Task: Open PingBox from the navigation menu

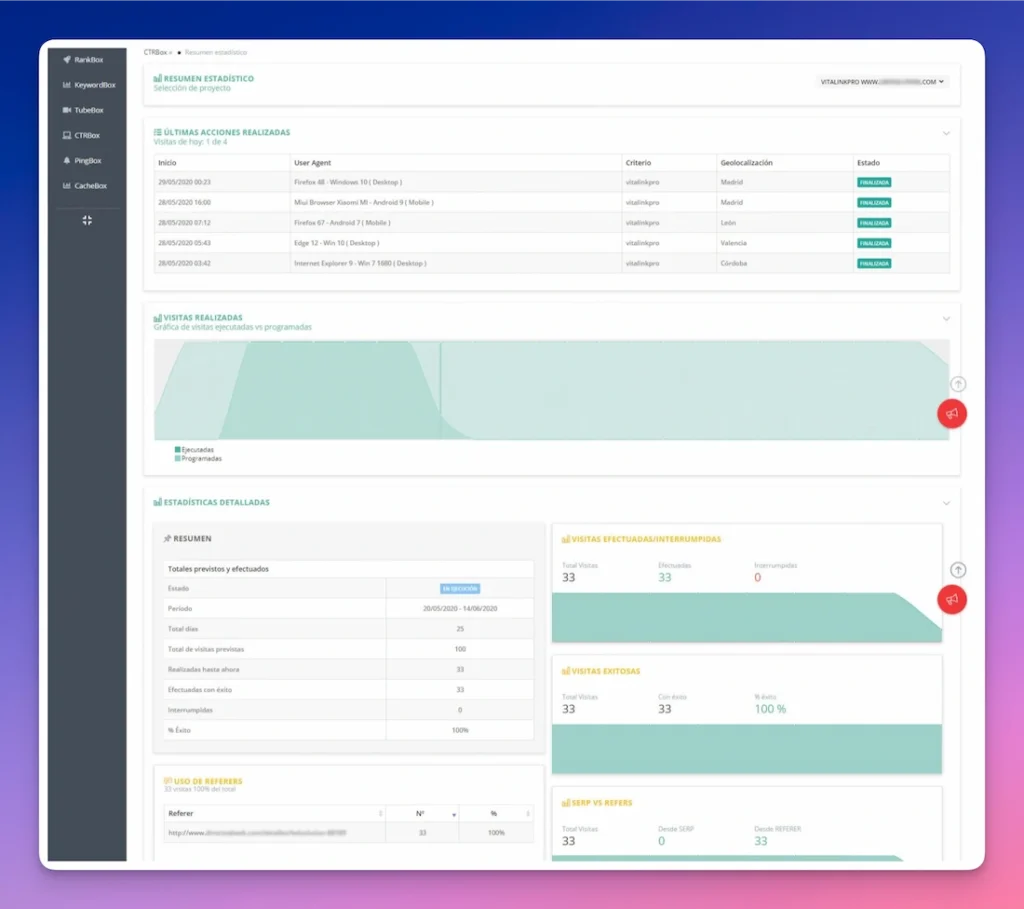Action: click(85, 160)
